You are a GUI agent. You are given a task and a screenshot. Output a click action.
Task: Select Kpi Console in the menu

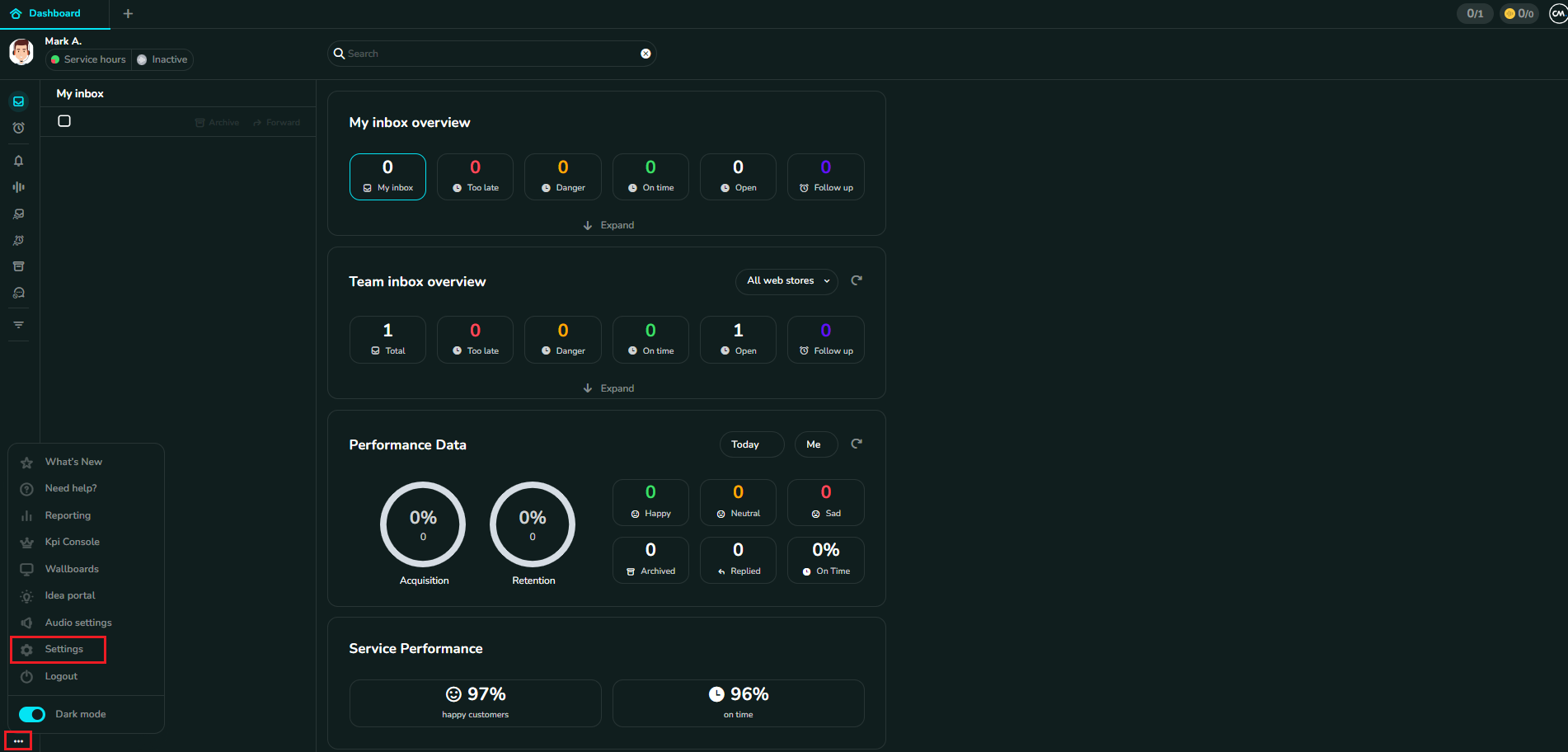pos(72,542)
